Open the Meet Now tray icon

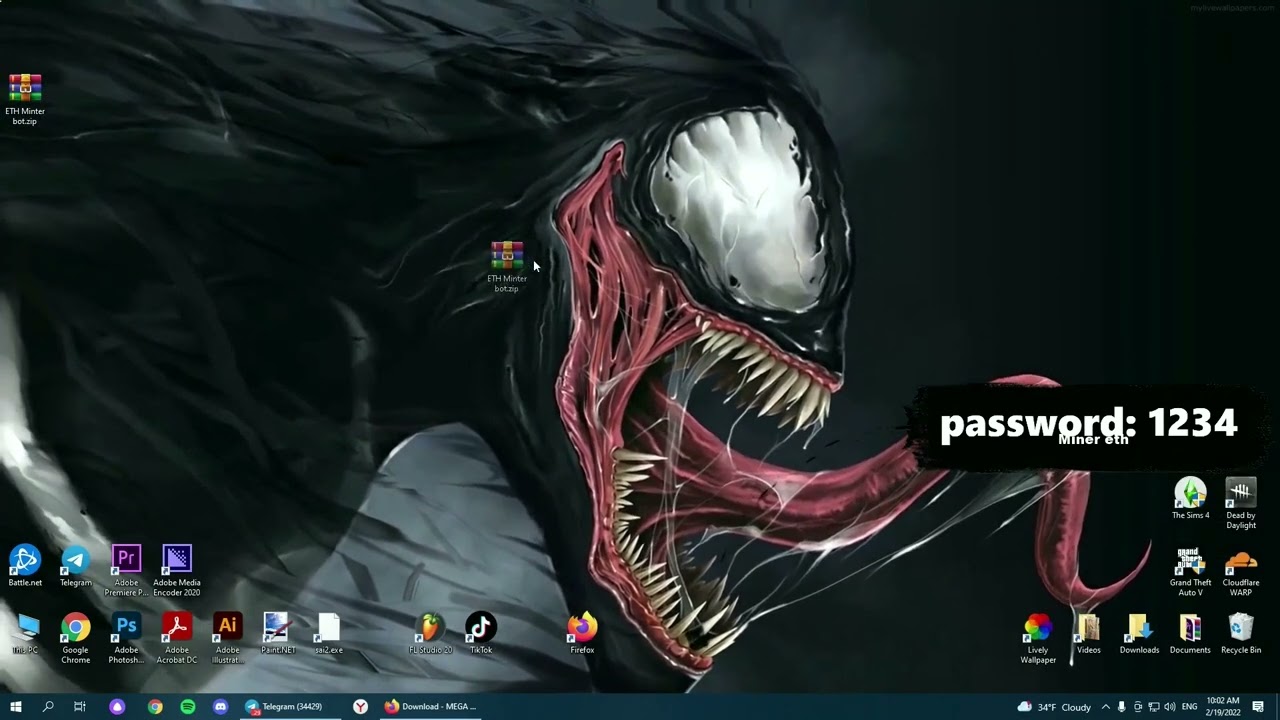point(1137,707)
